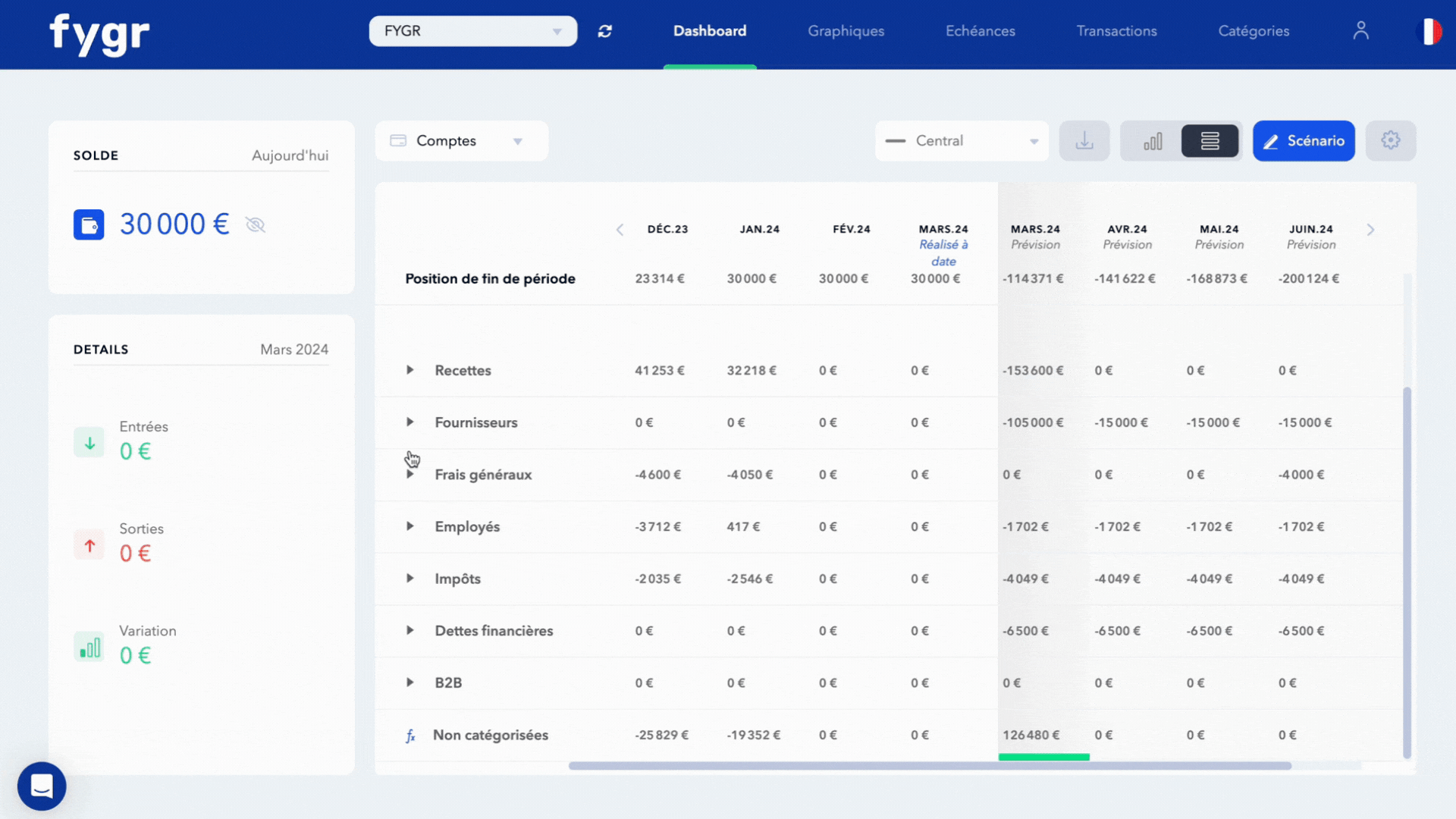This screenshot has width=1456, height=819.
Task: Click the Aujourd'hui label in Solde
Action: [x=290, y=155]
